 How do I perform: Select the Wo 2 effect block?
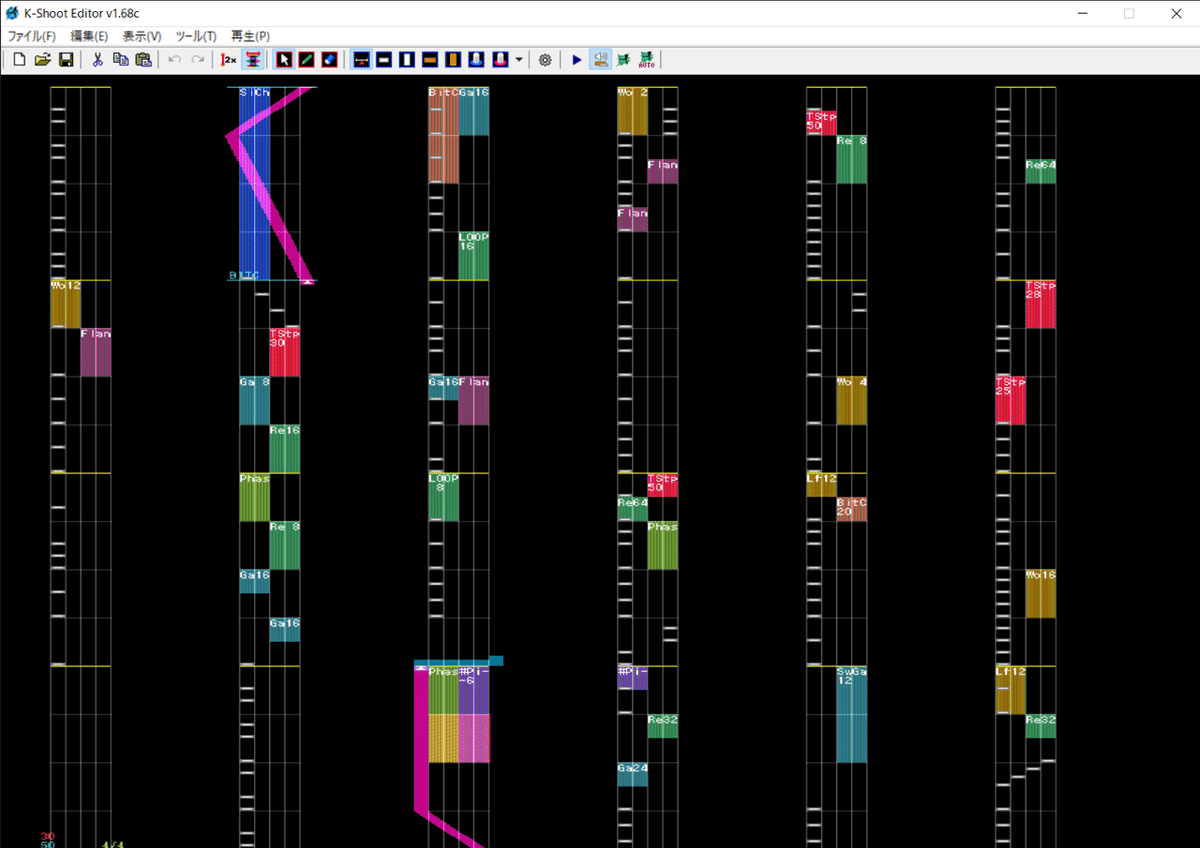pyautogui.click(x=633, y=111)
